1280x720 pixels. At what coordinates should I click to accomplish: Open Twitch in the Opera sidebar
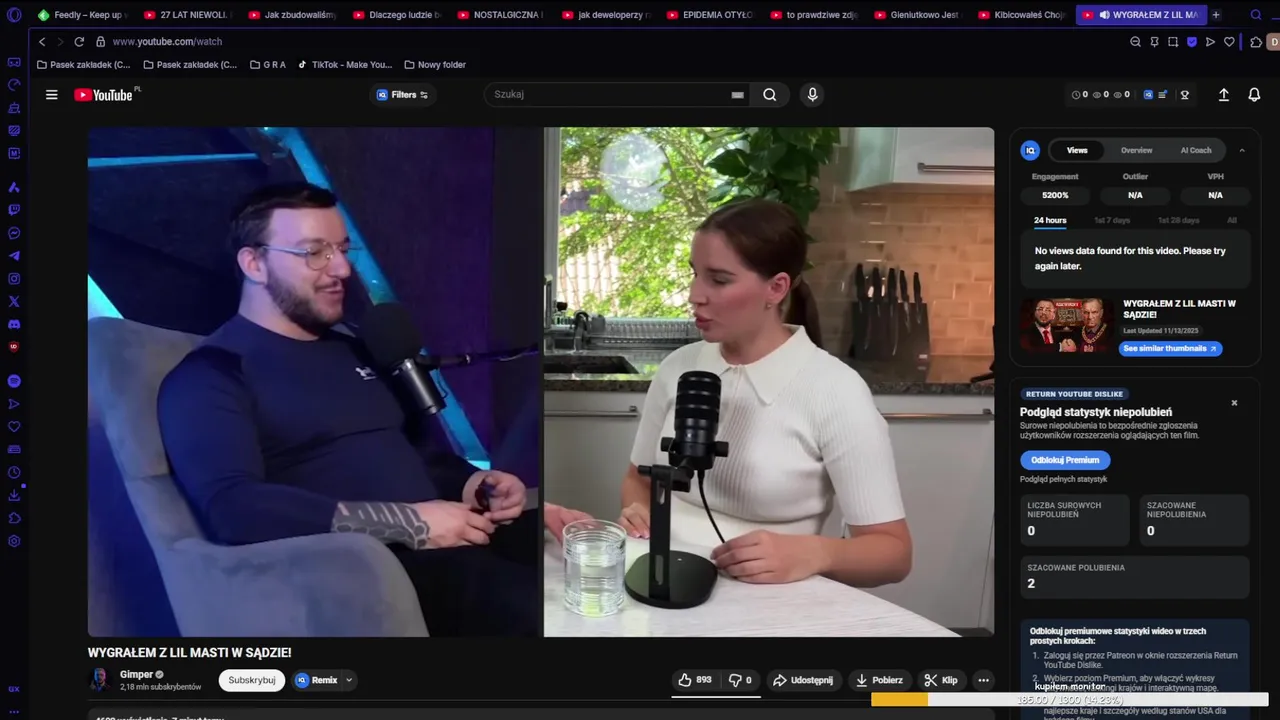tap(14, 210)
